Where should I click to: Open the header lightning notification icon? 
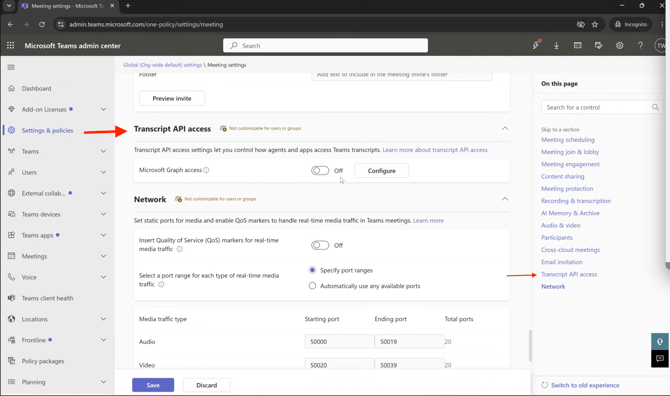click(x=536, y=45)
